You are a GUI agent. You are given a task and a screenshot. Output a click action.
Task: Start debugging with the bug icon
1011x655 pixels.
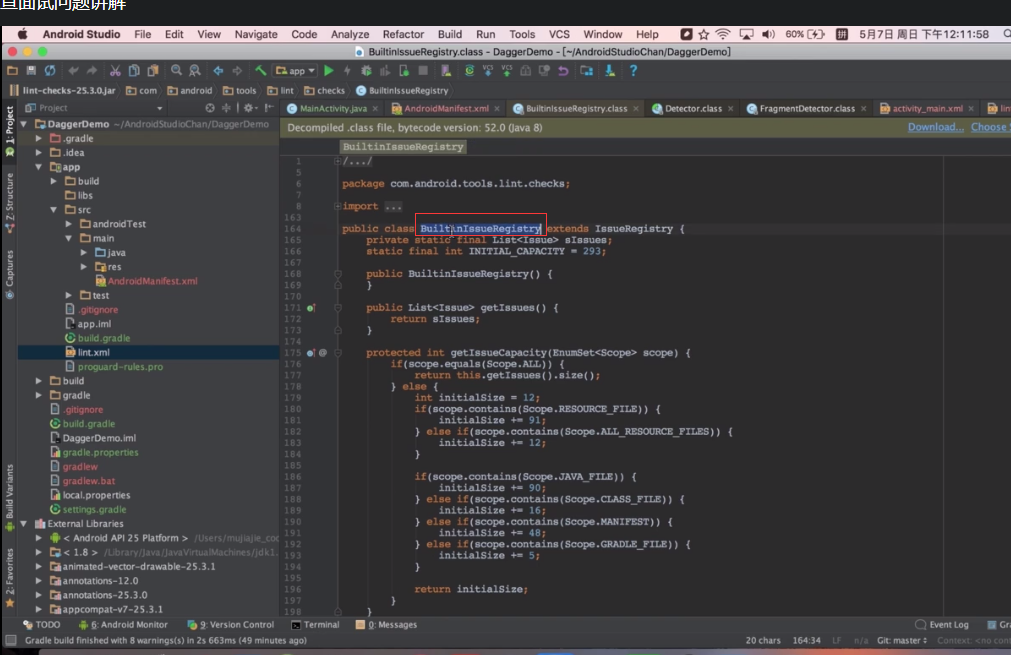click(366, 71)
